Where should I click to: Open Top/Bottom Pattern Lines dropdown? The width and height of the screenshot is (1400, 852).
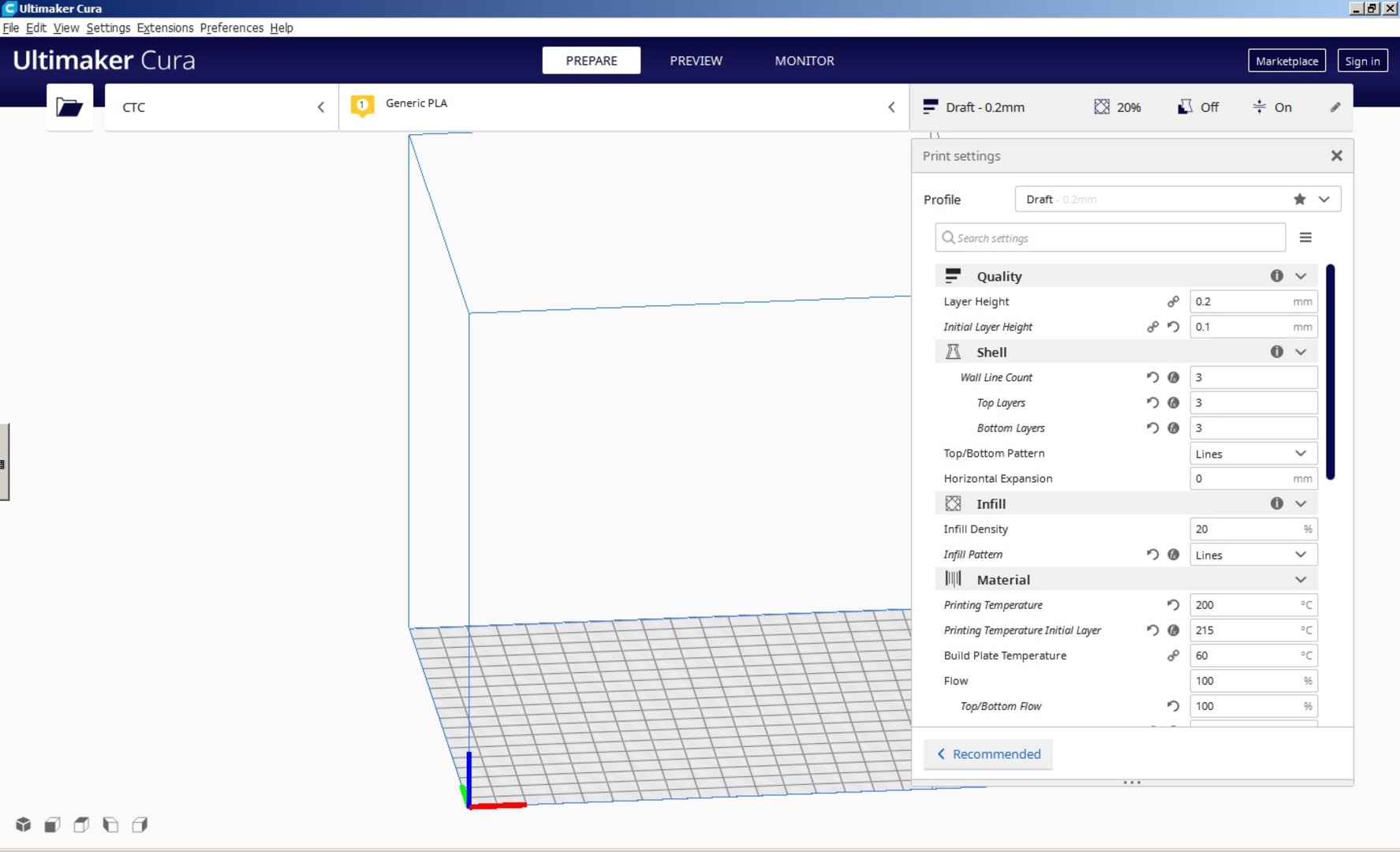point(1253,454)
